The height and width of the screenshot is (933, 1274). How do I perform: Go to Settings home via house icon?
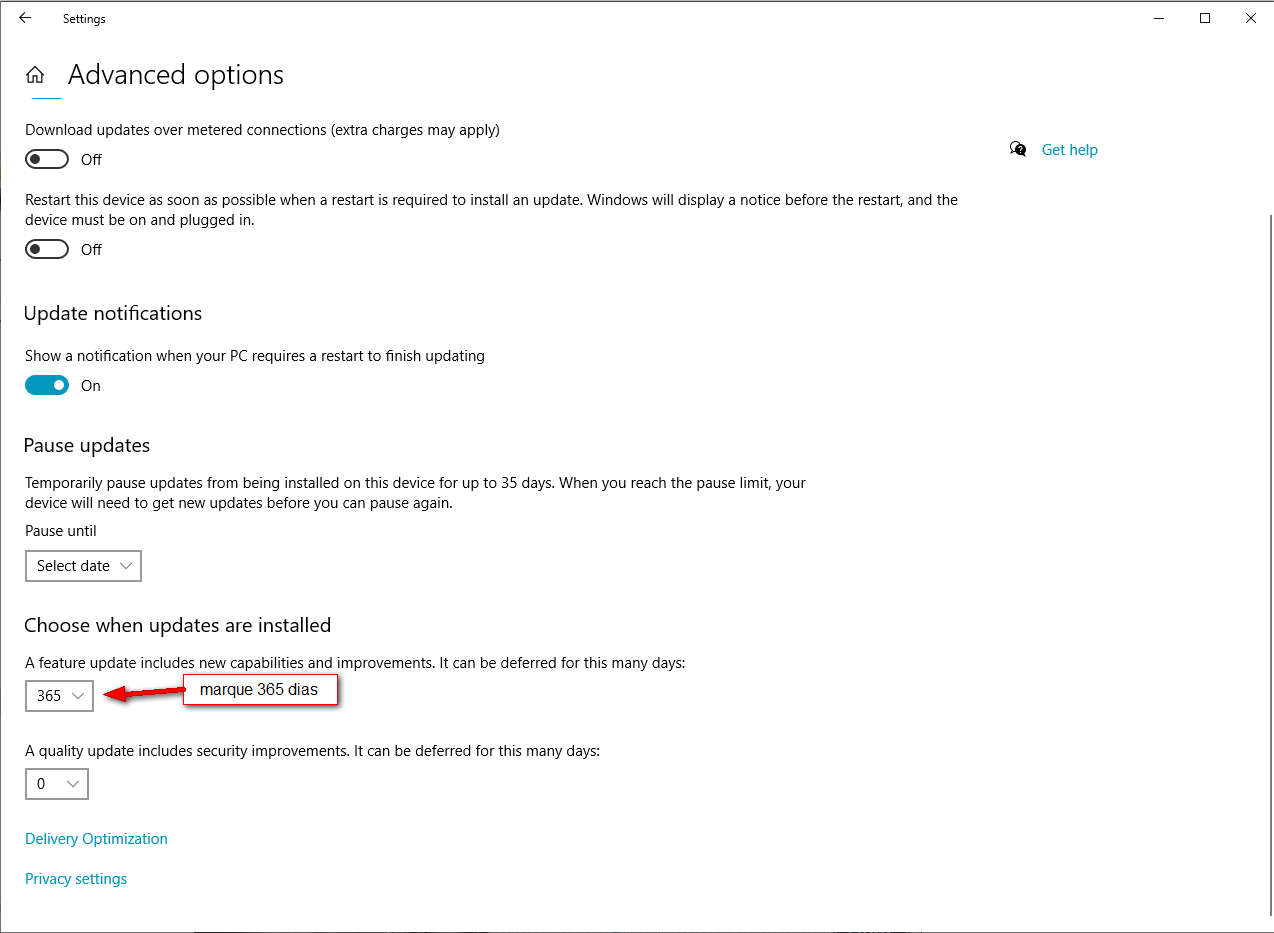click(35, 75)
